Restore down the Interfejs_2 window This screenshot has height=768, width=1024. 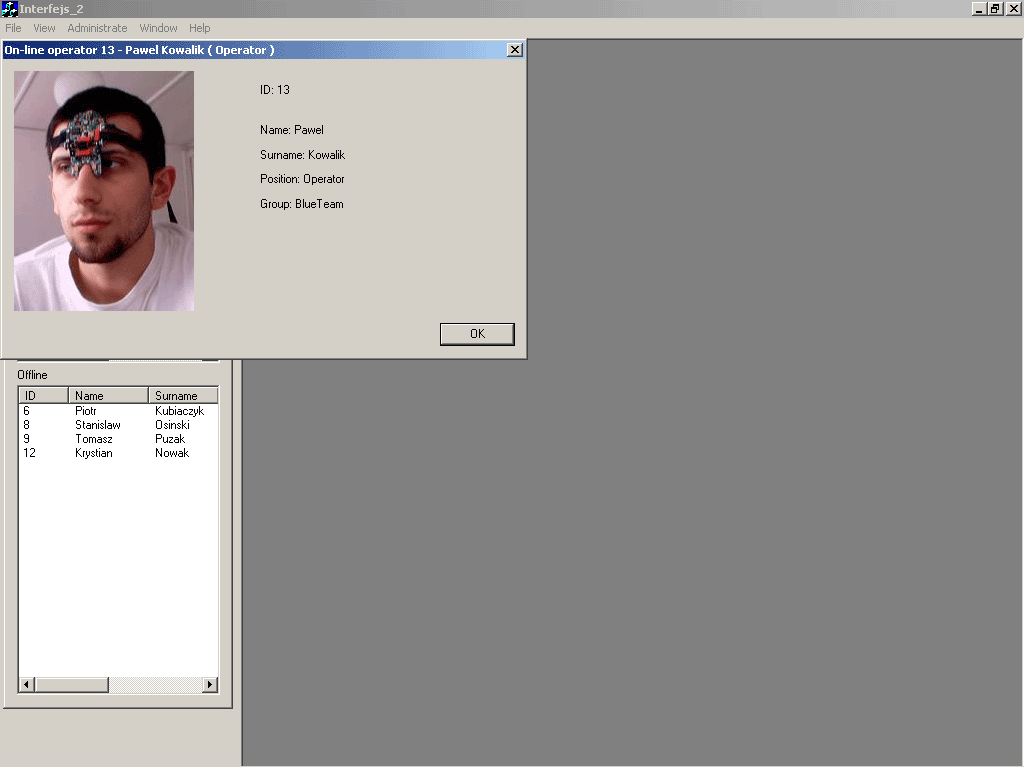[995, 8]
